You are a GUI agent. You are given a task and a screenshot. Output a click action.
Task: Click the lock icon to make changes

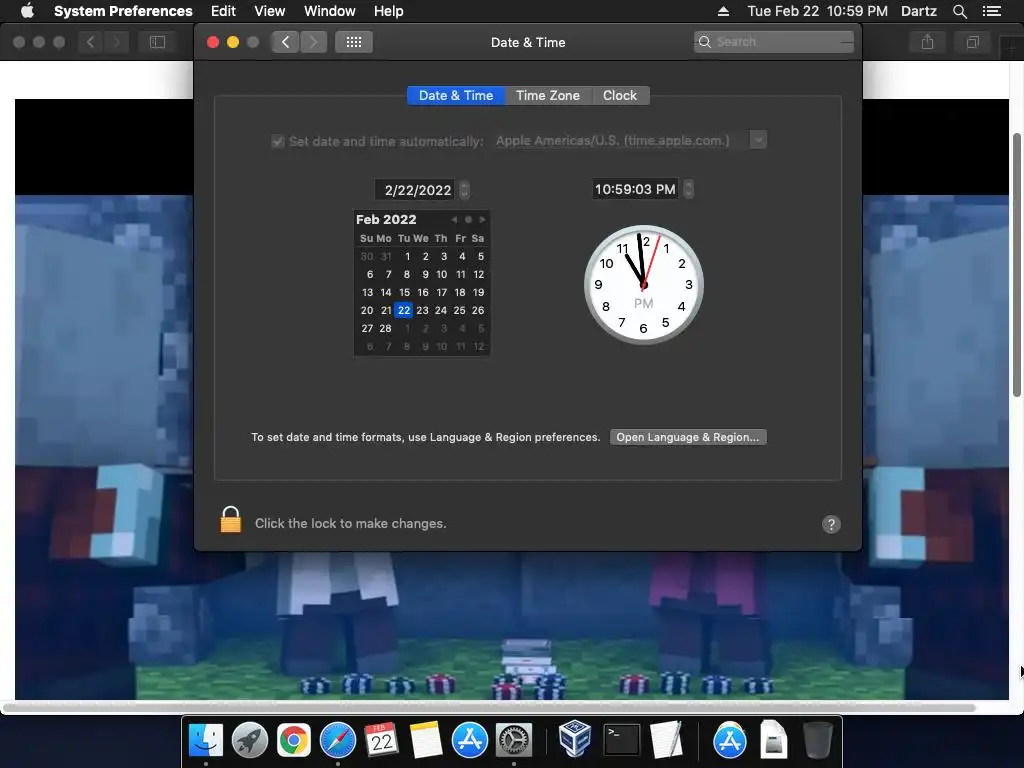click(x=231, y=520)
